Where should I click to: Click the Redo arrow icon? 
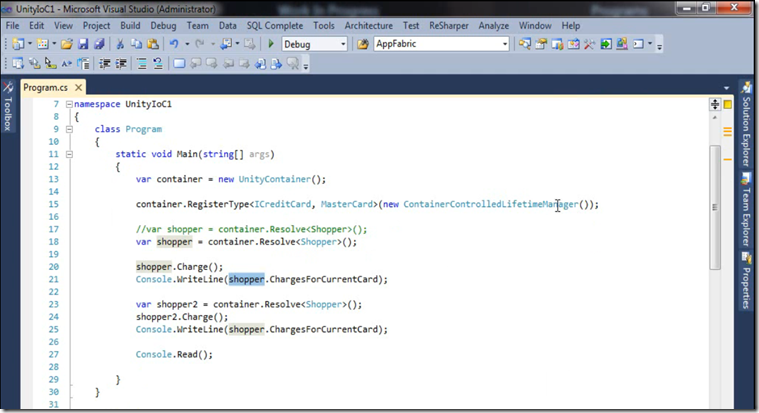pos(199,44)
